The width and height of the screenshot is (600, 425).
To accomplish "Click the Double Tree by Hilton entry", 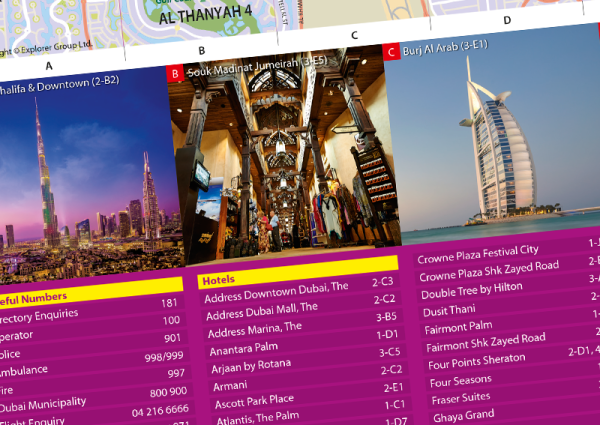I will 471,289.
